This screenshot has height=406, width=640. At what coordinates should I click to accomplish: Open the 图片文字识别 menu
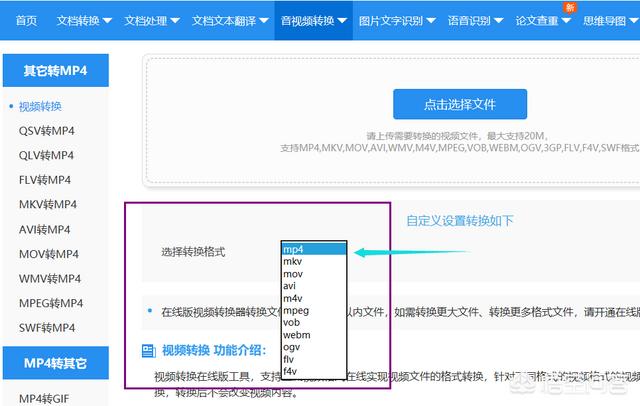(396, 20)
